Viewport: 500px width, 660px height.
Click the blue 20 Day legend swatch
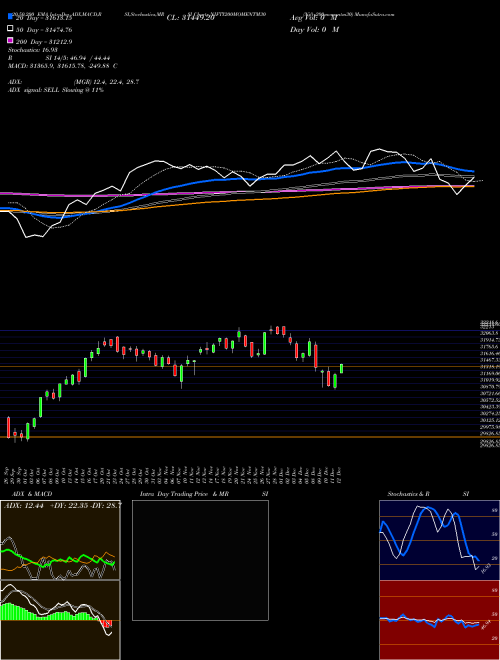tap(10, 17)
